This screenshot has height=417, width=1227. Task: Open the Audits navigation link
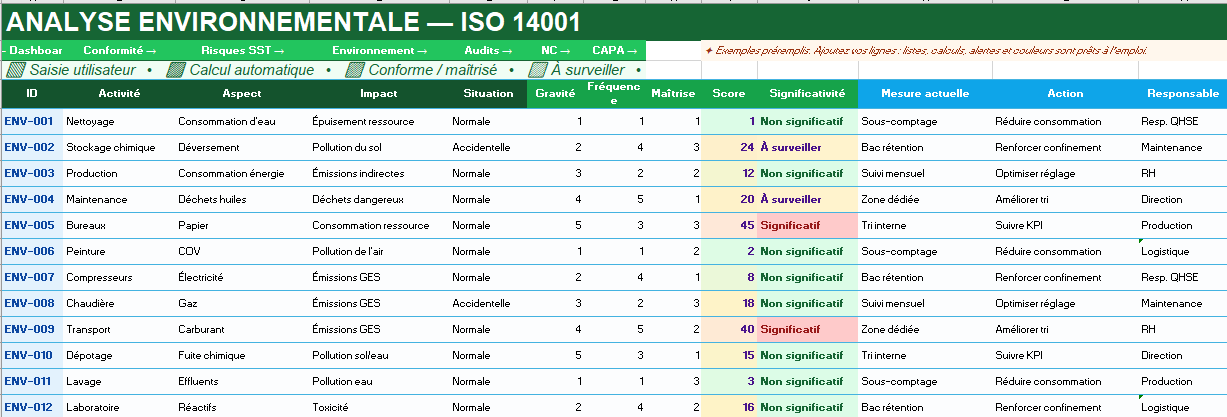click(488, 50)
